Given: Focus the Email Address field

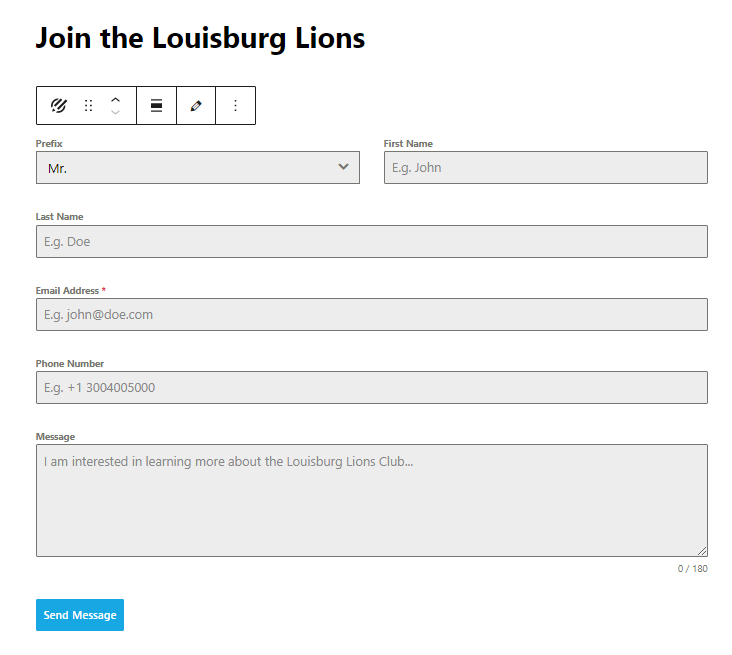Looking at the screenshot, I should click(x=371, y=314).
